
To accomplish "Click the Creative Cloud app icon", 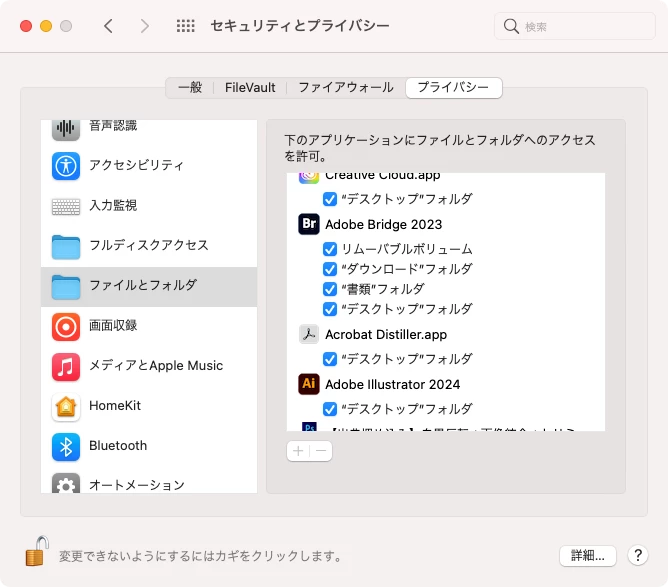I will tap(309, 178).
